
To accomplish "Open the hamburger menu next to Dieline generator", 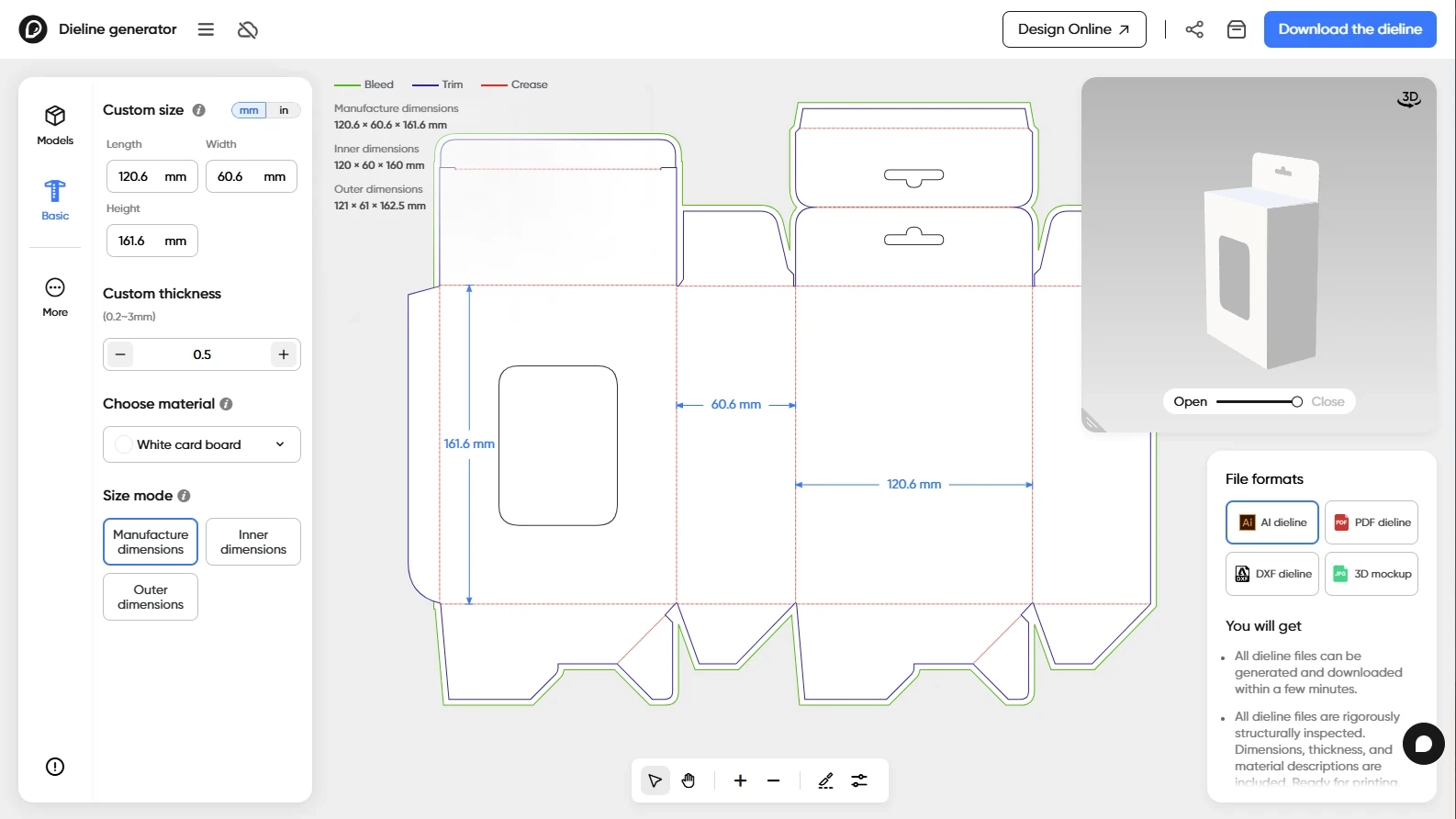I will click(x=206, y=29).
